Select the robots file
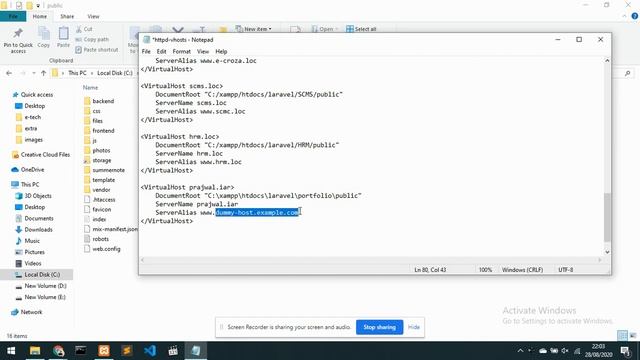 [x=96, y=239]
